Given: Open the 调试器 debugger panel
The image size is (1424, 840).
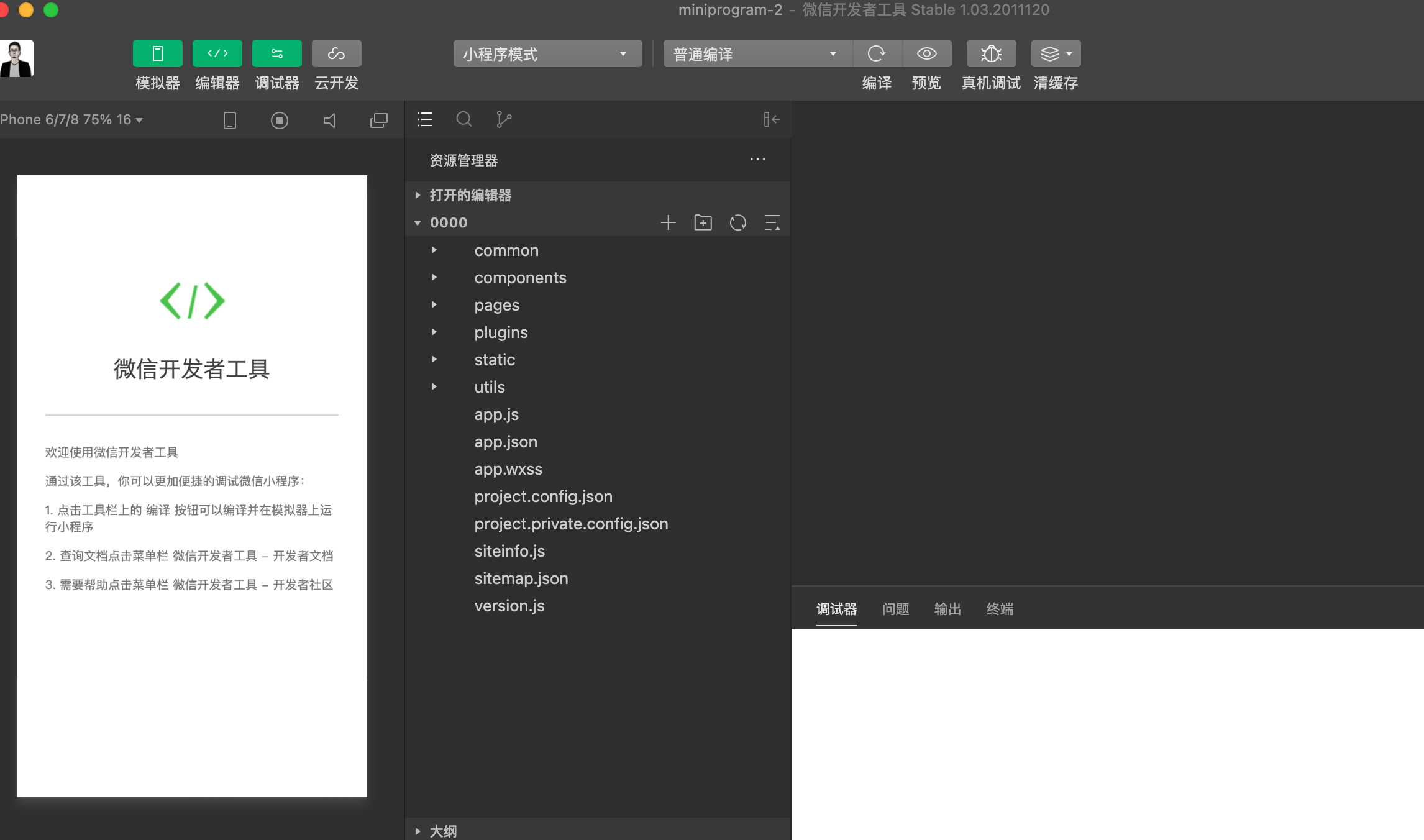Looking at the screenshot, I should coord(276,53).
